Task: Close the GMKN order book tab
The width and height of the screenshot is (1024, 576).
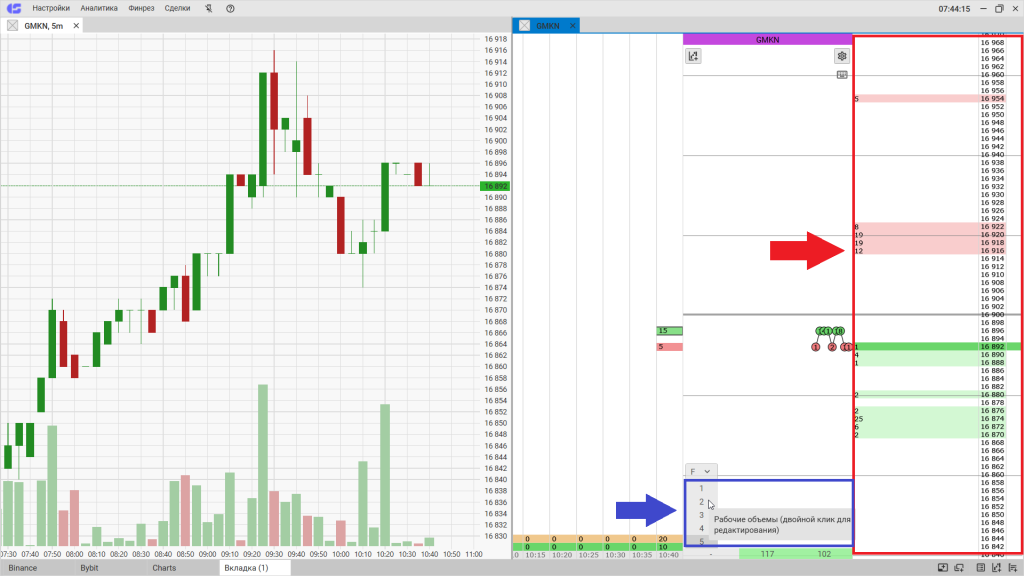Action: click(x=573, y=25)
